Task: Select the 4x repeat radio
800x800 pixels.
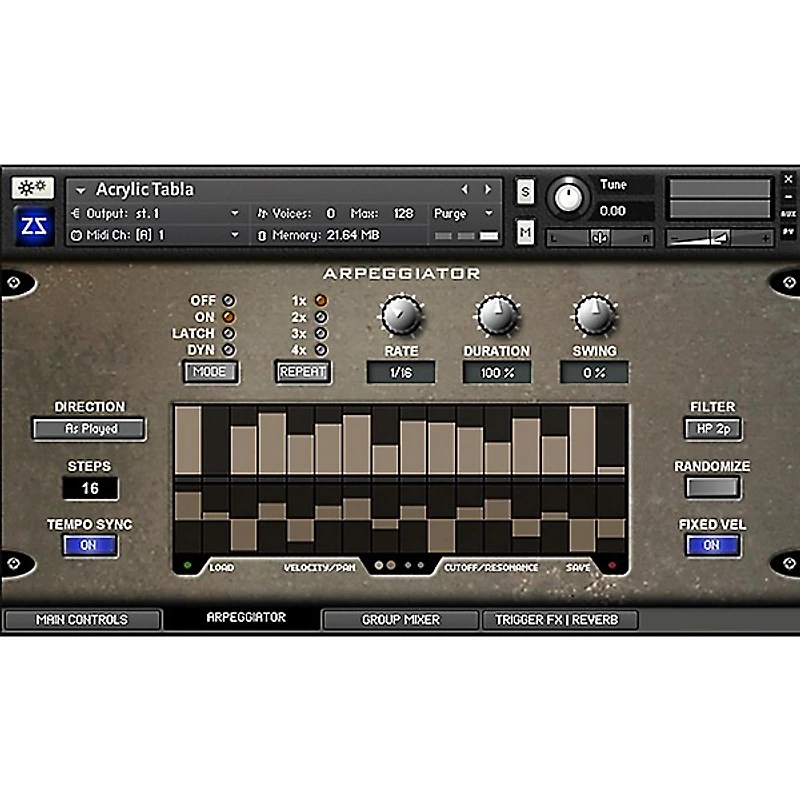Action: coord(321,350)
